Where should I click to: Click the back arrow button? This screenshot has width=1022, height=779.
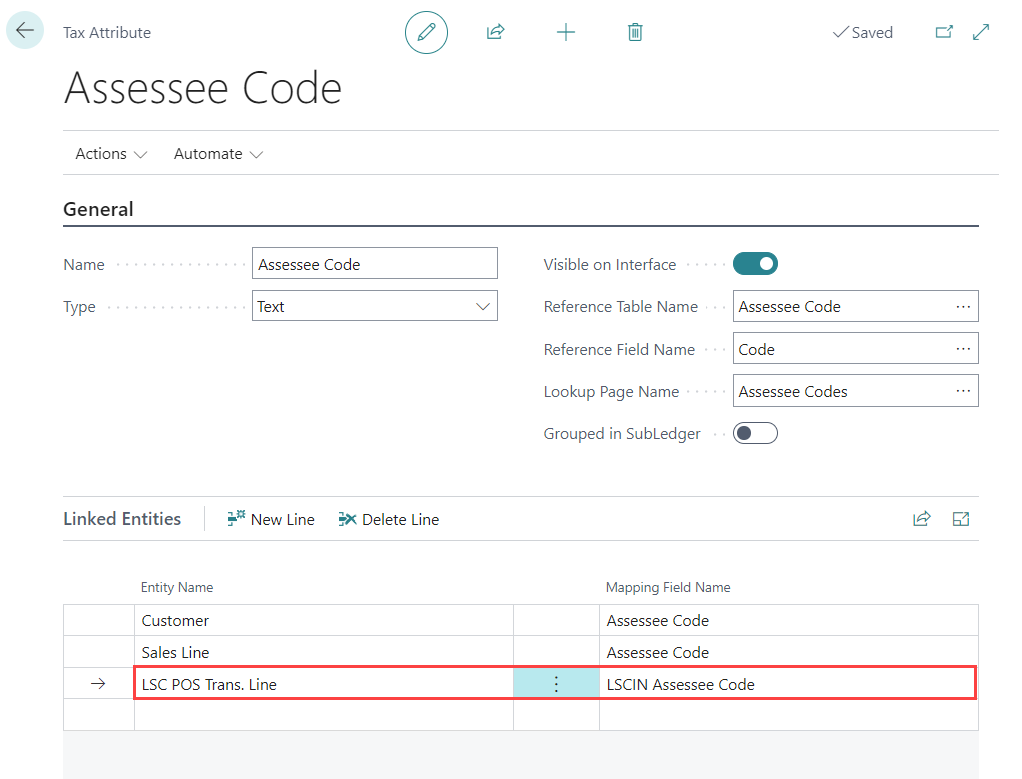pyautogui.click(x=25, y=31)
